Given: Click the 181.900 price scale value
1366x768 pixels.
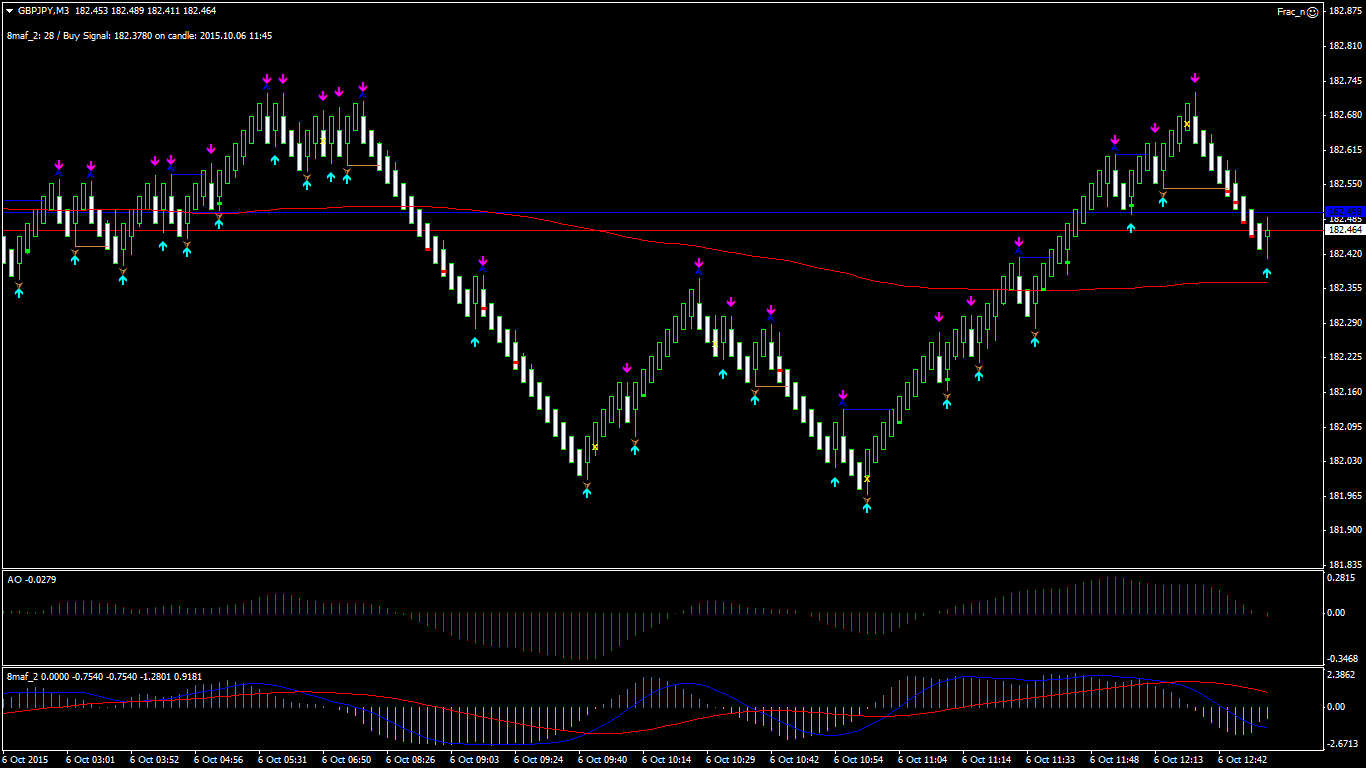Looking at the screenshot, I should [1345, 530].
